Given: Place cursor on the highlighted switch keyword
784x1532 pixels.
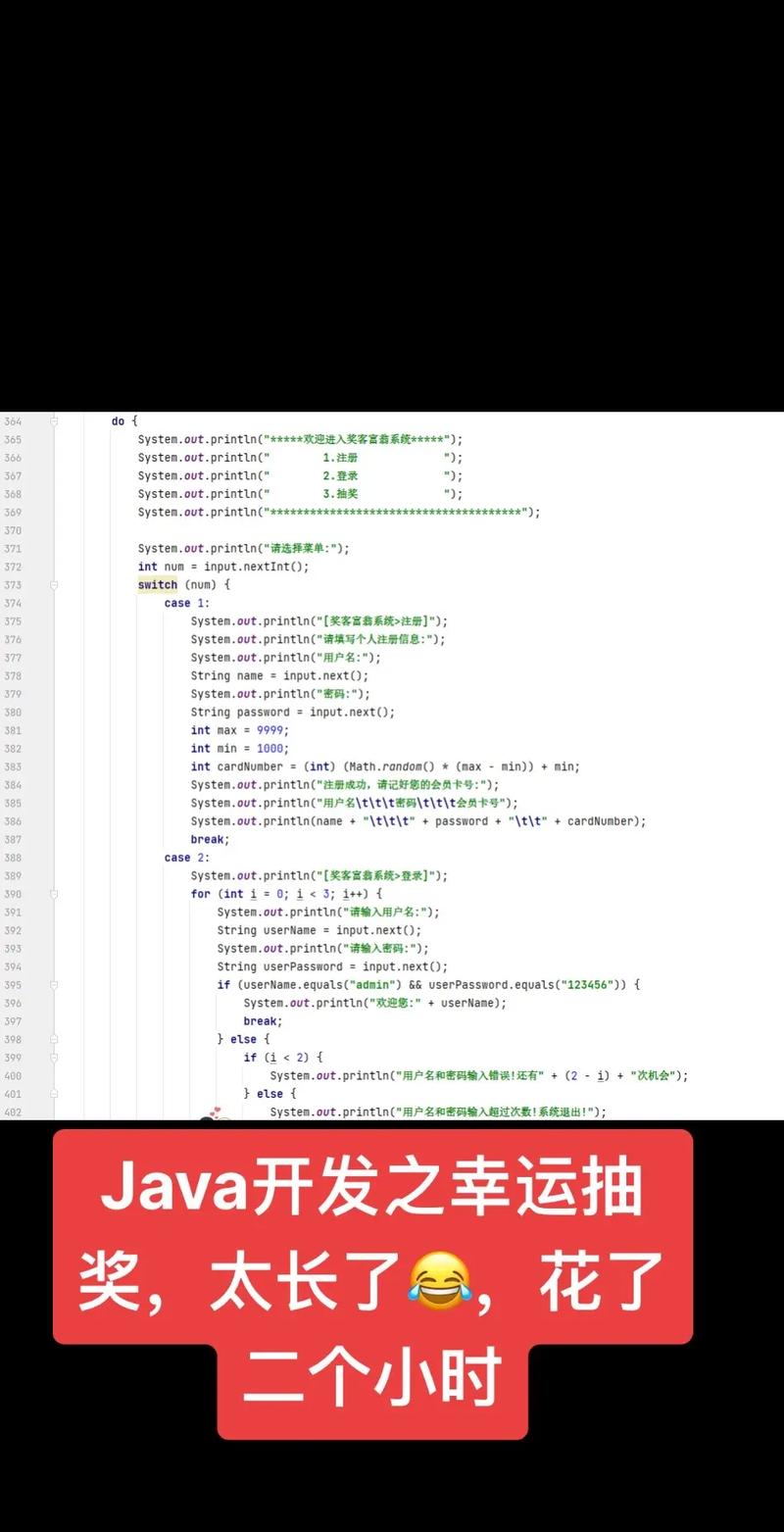Looking at the screenshot, I should pyautogui.click(x=157, y=585).
